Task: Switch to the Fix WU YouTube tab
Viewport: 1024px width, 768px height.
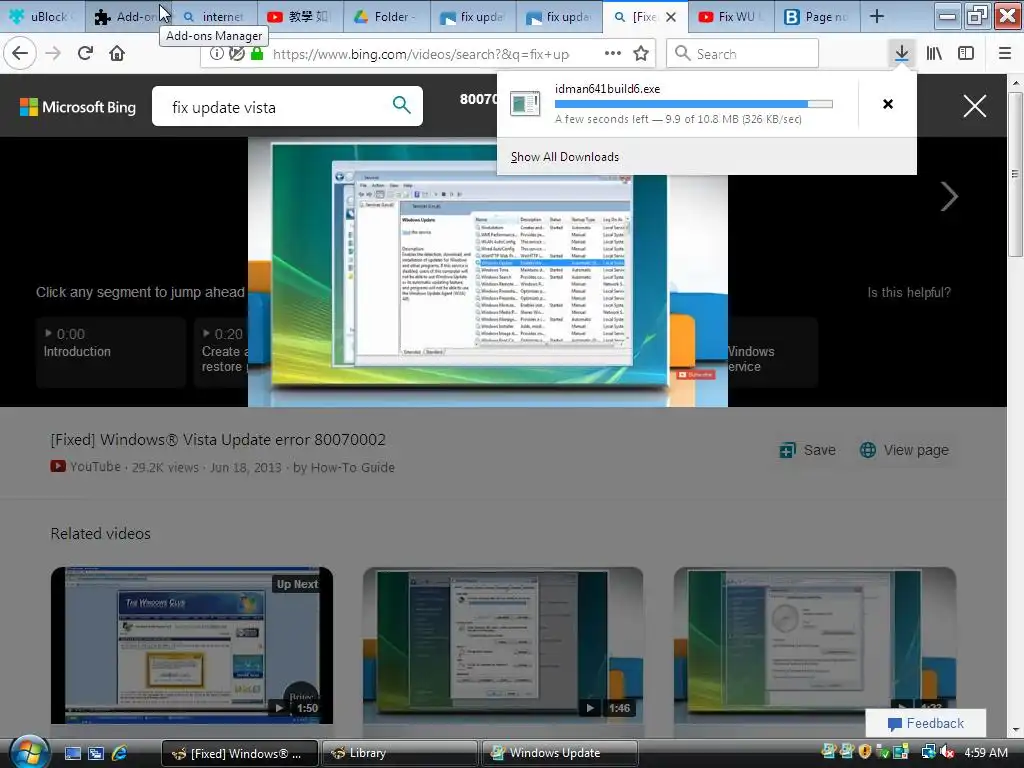Action: [732, 16]
